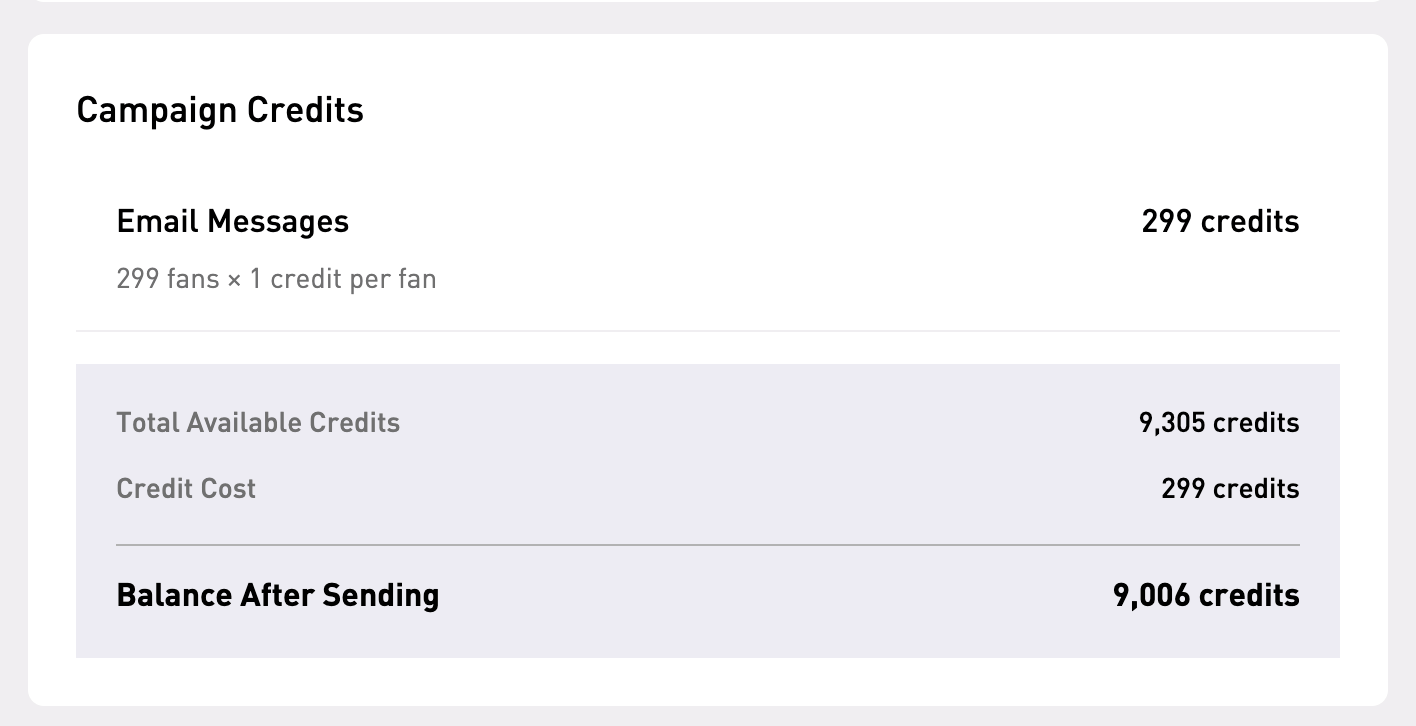Viewport: 1416px width, 726px height.
Task: Click the 9,305 credits value
Action: [x=1219, y=423]
